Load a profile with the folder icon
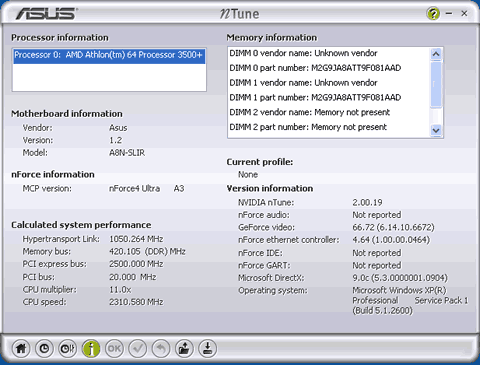 click(184, 349)
